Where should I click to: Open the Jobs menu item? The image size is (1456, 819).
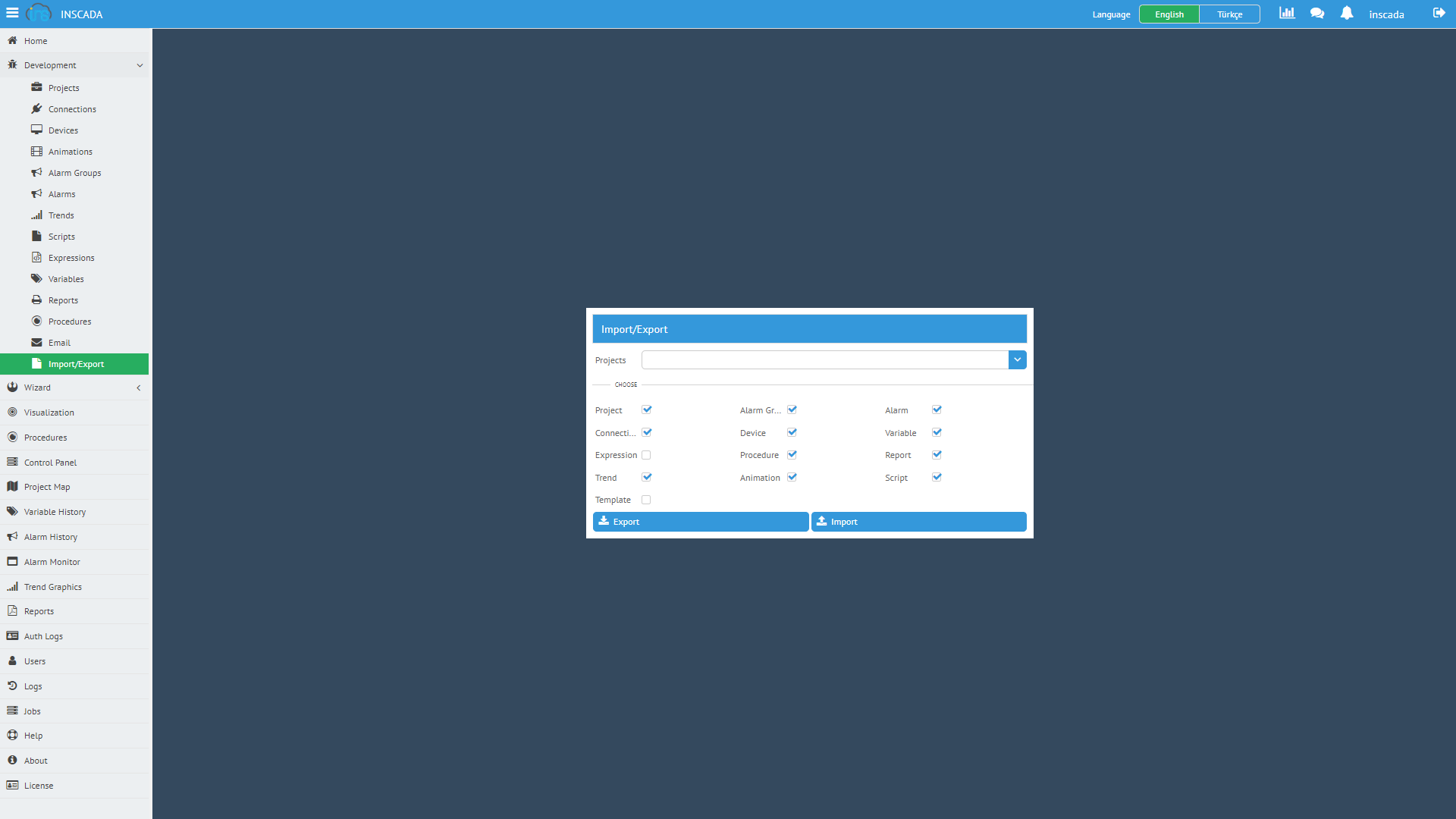point(74,711)
